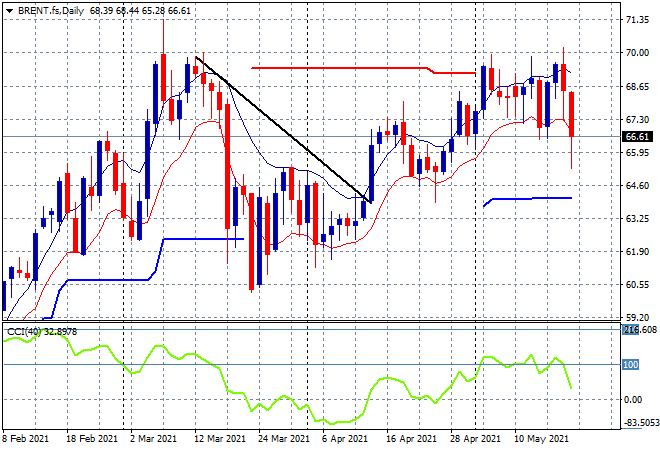Viewport: 660px width, 450px height.
Task: Click the 10 May 2021 date label
Action: (541, 439)
